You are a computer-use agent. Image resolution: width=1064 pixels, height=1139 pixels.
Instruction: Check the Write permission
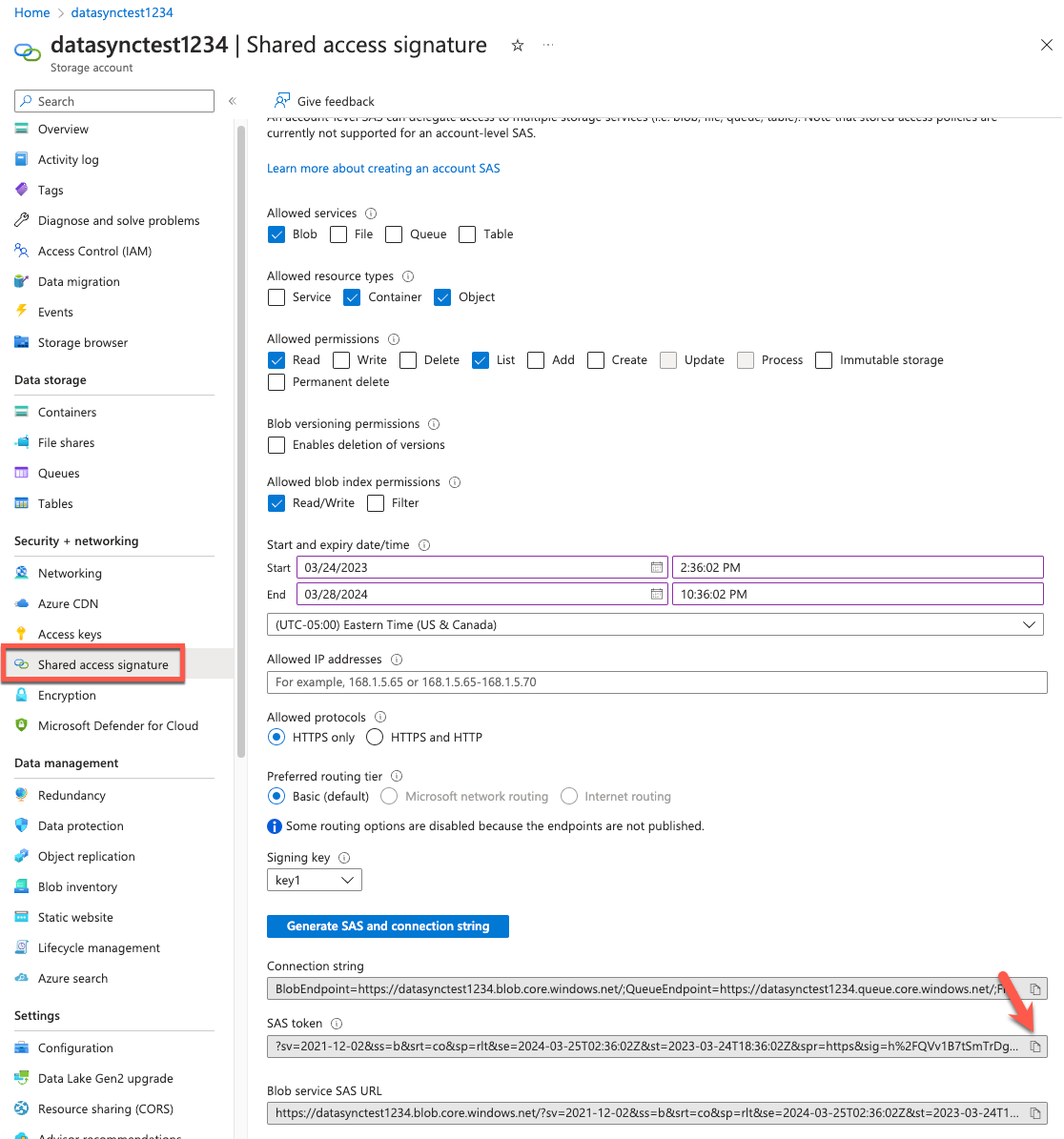click(340, 359)
